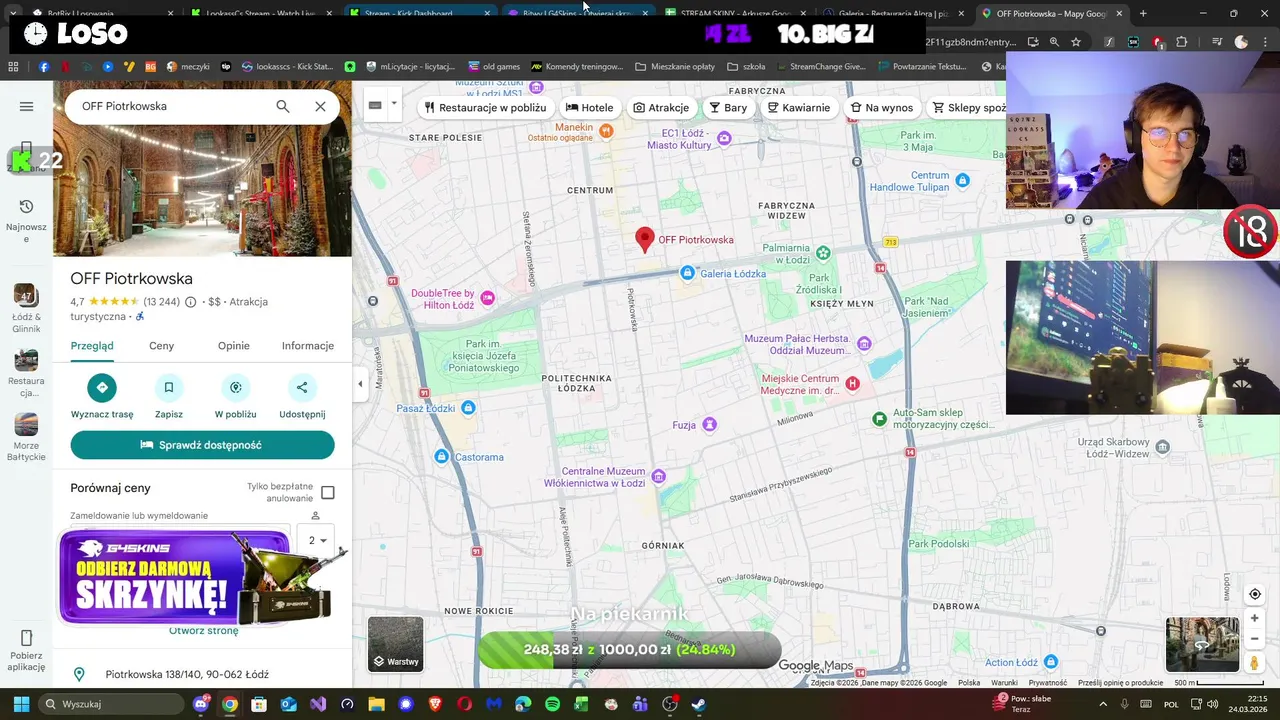The height and width of the screenshot is (720, 1280).
Task: Click the Warunki footer link
Action: pyautogui.click(x=1004, y=683)
